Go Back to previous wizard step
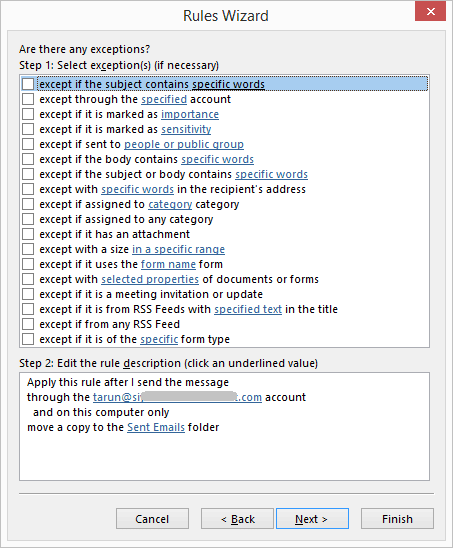 237,519
